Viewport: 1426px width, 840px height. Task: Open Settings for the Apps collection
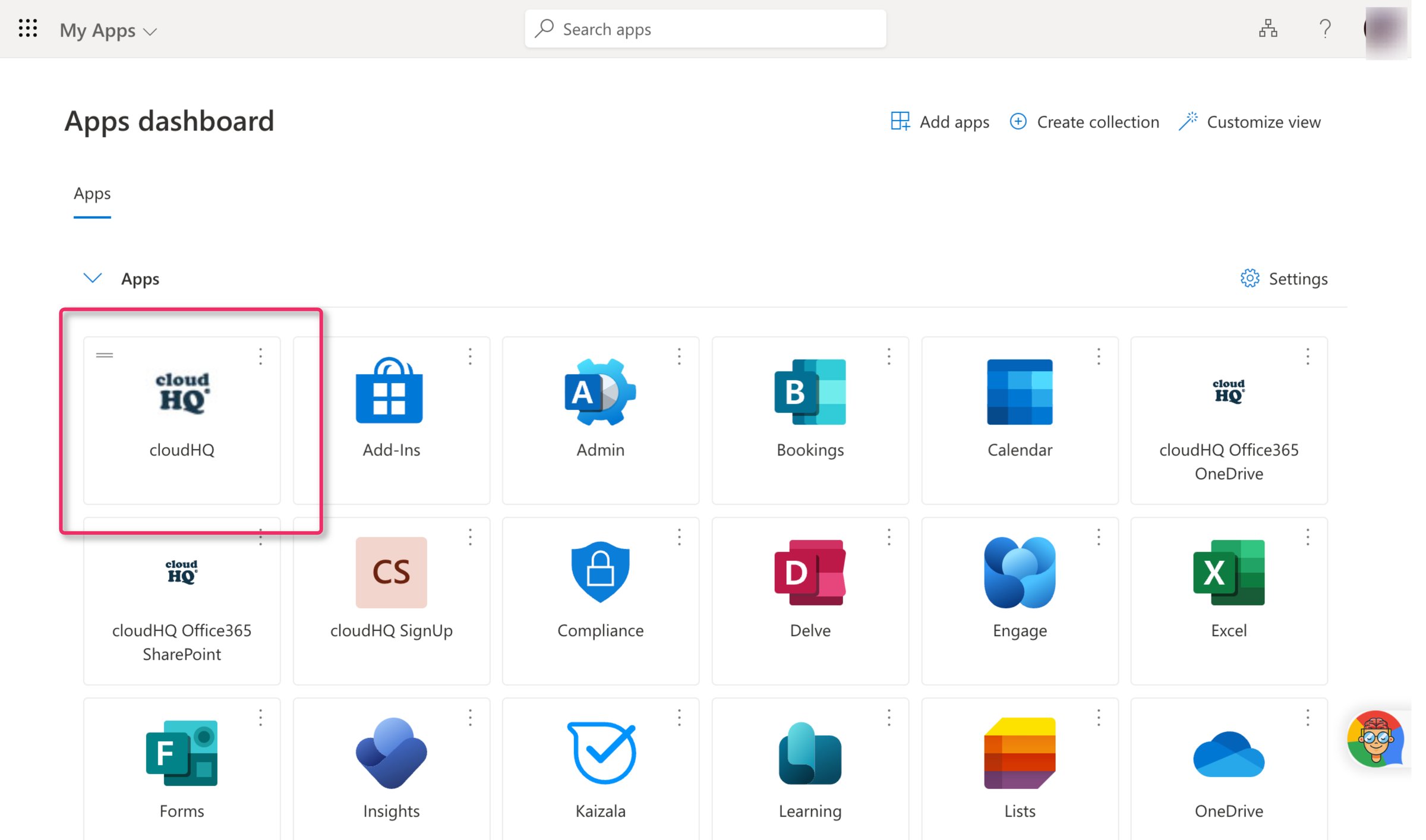[x=1283, y=279]
